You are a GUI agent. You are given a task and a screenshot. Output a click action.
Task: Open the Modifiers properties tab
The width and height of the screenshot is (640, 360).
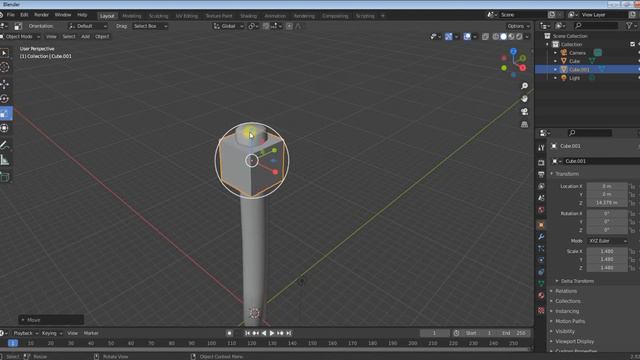pyautogui.click(x=541, y=237)
